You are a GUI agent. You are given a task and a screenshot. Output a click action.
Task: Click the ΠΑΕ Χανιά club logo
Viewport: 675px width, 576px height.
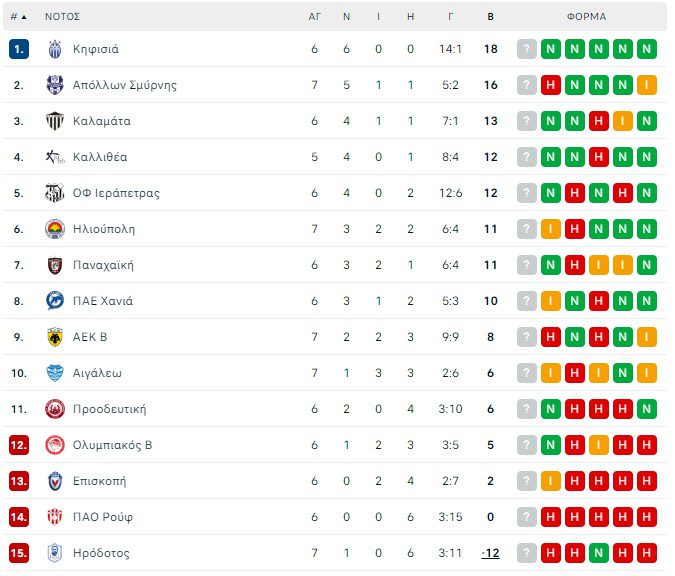click(55, 301)
